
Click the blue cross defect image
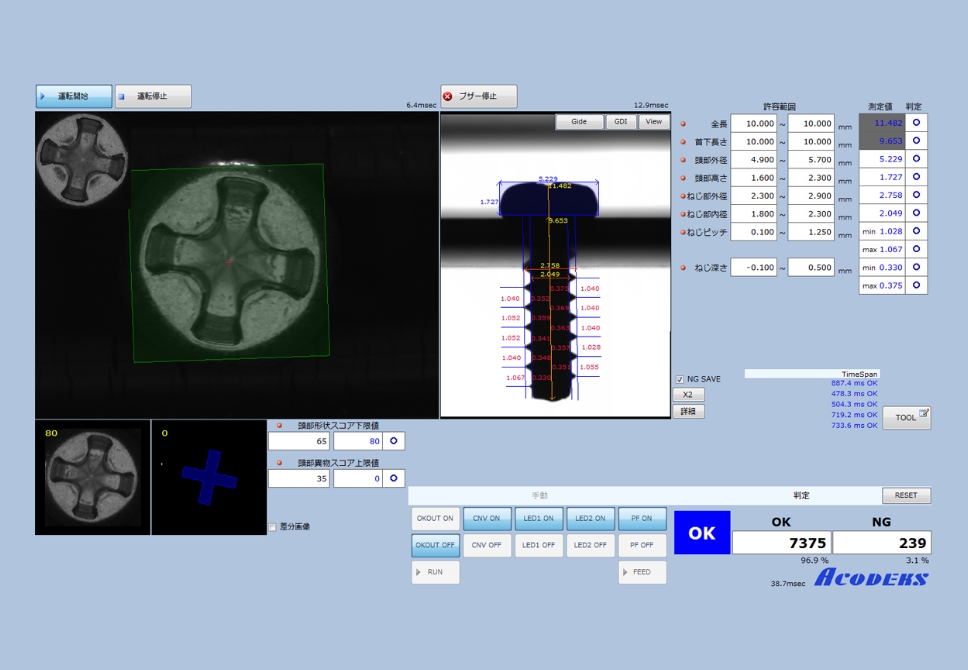coord(208,477)
